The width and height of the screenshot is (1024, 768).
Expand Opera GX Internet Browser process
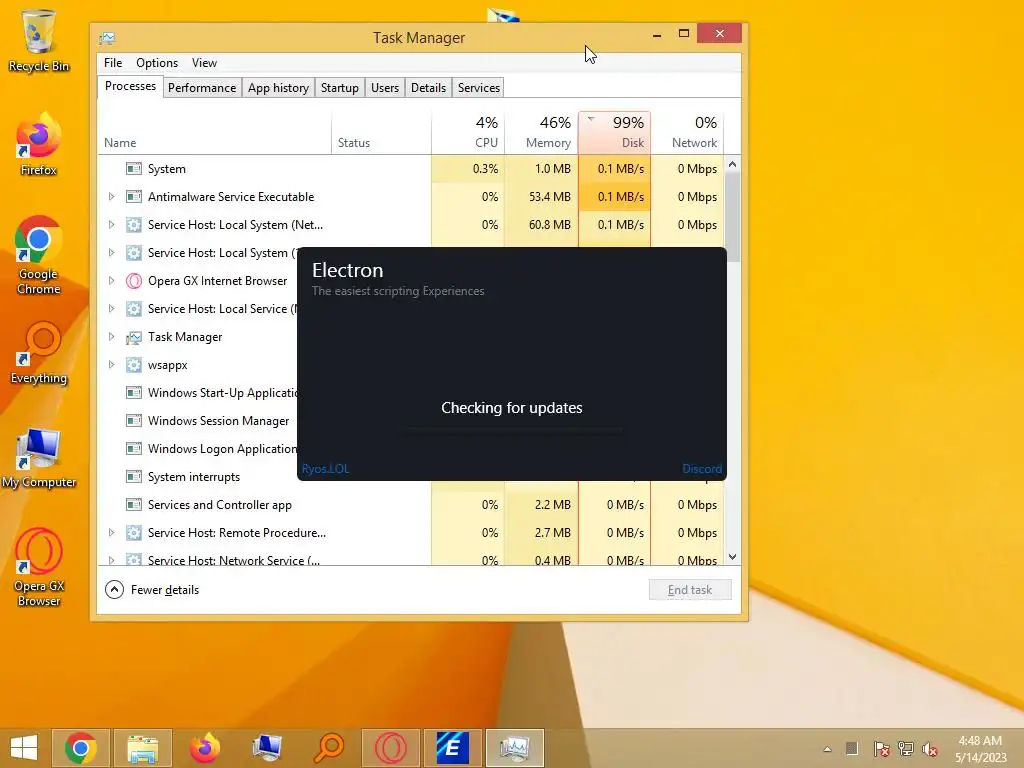[x=111, y=281]
